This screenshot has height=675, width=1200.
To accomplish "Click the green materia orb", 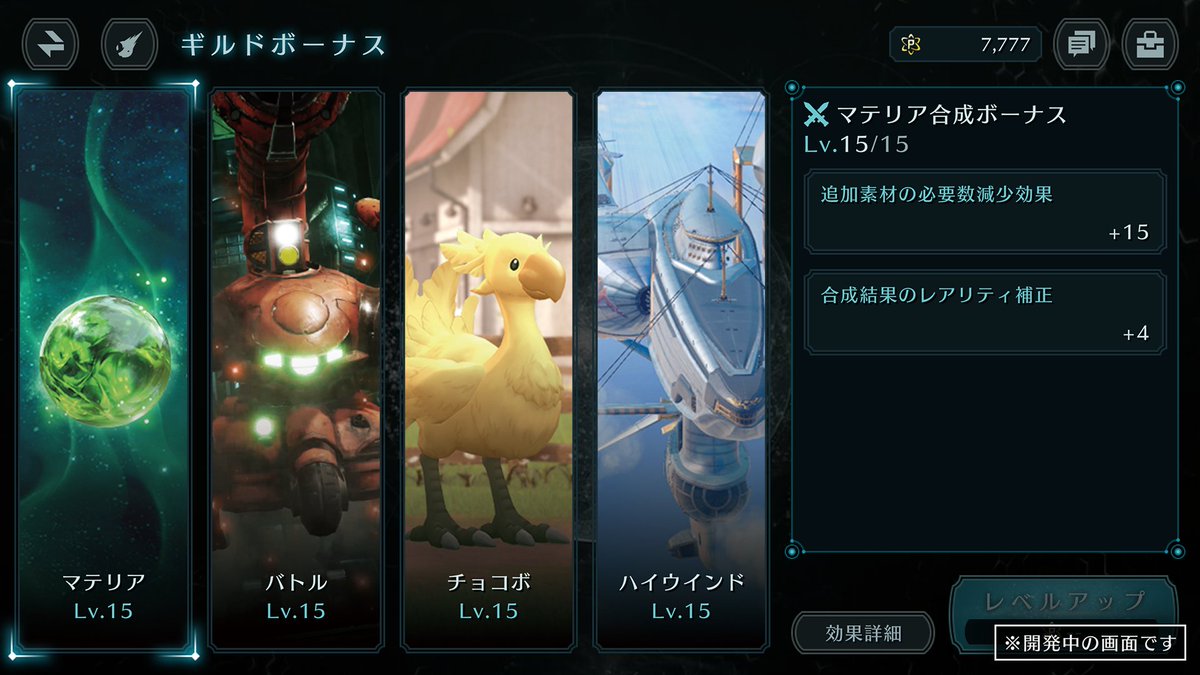I will 105,360.
